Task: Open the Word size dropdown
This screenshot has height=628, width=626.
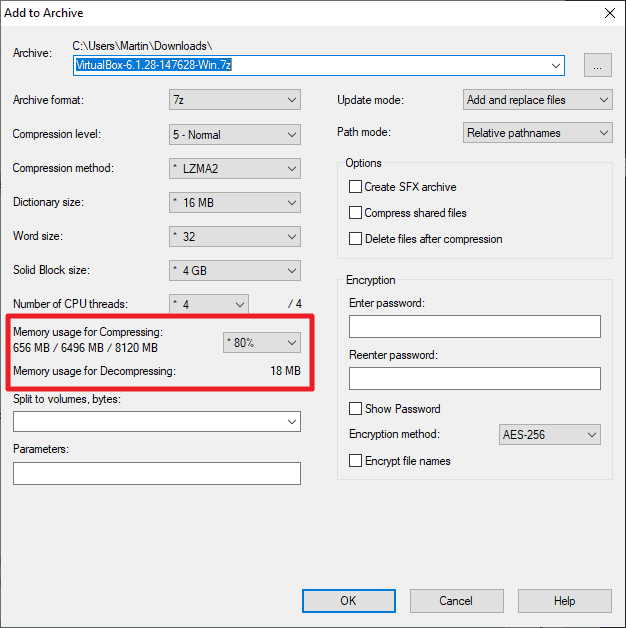Action: [235, 237]
